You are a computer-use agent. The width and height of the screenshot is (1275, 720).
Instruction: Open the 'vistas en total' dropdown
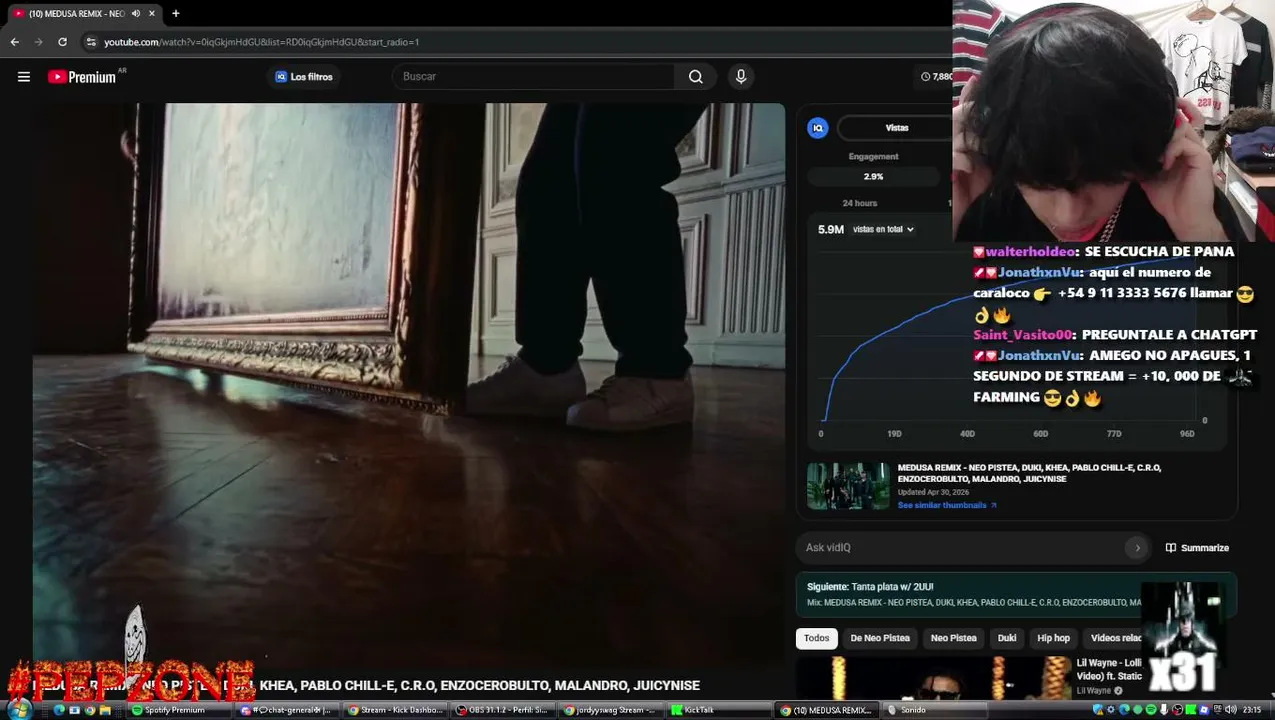click(883, 229)
